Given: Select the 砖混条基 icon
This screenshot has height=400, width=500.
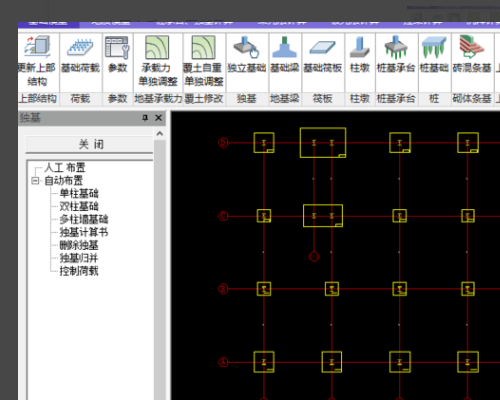Looking at the screenshot, I should pyautogui.click(x=472, y=47).
